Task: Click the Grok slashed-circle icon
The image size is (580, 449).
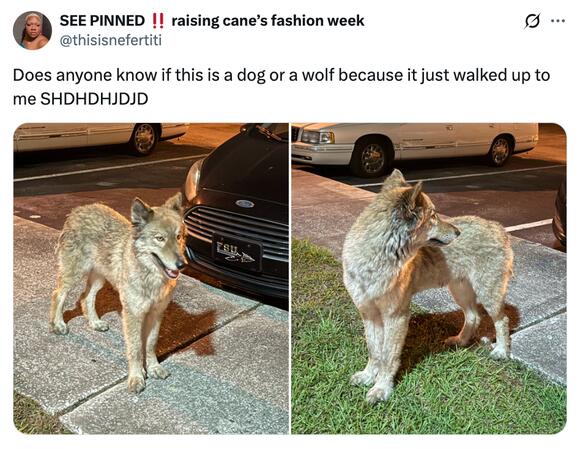Action: pos(533,21)
